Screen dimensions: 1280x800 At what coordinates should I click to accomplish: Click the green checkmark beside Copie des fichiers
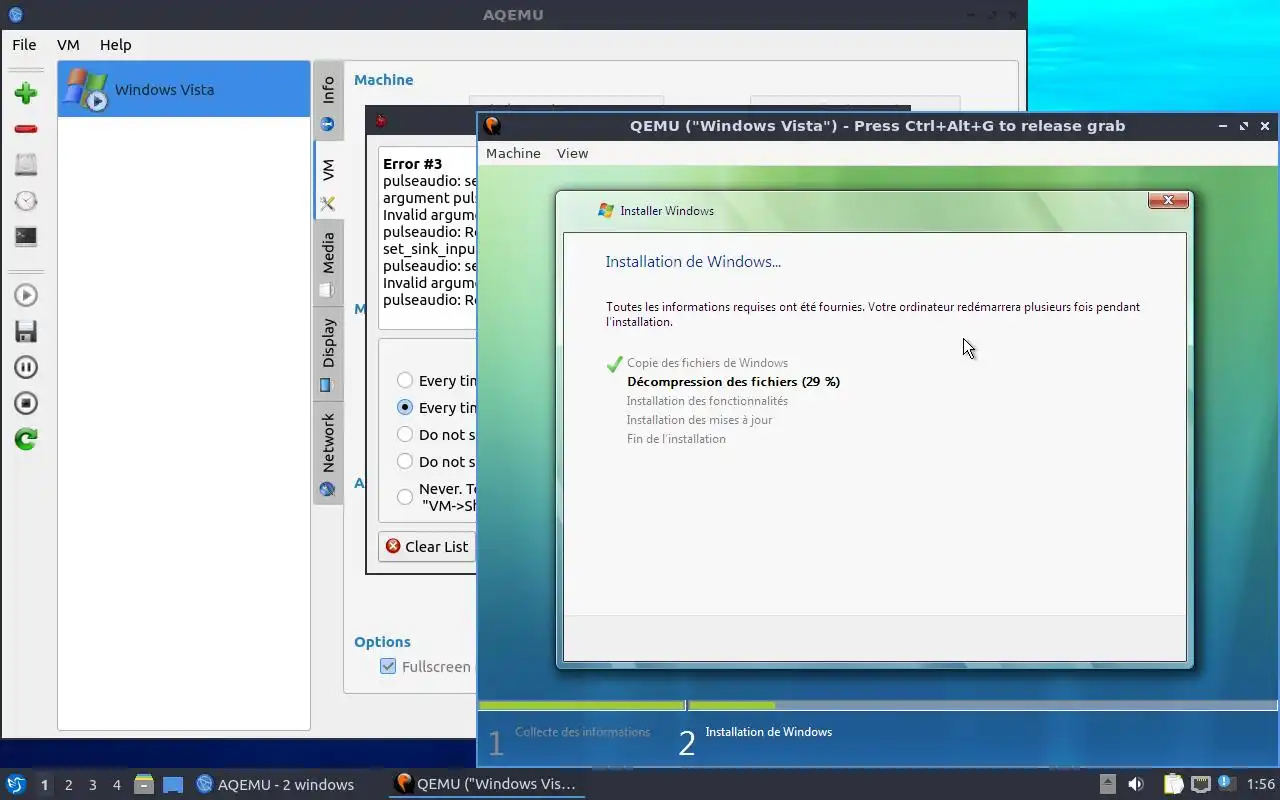[x=614, y=364]
